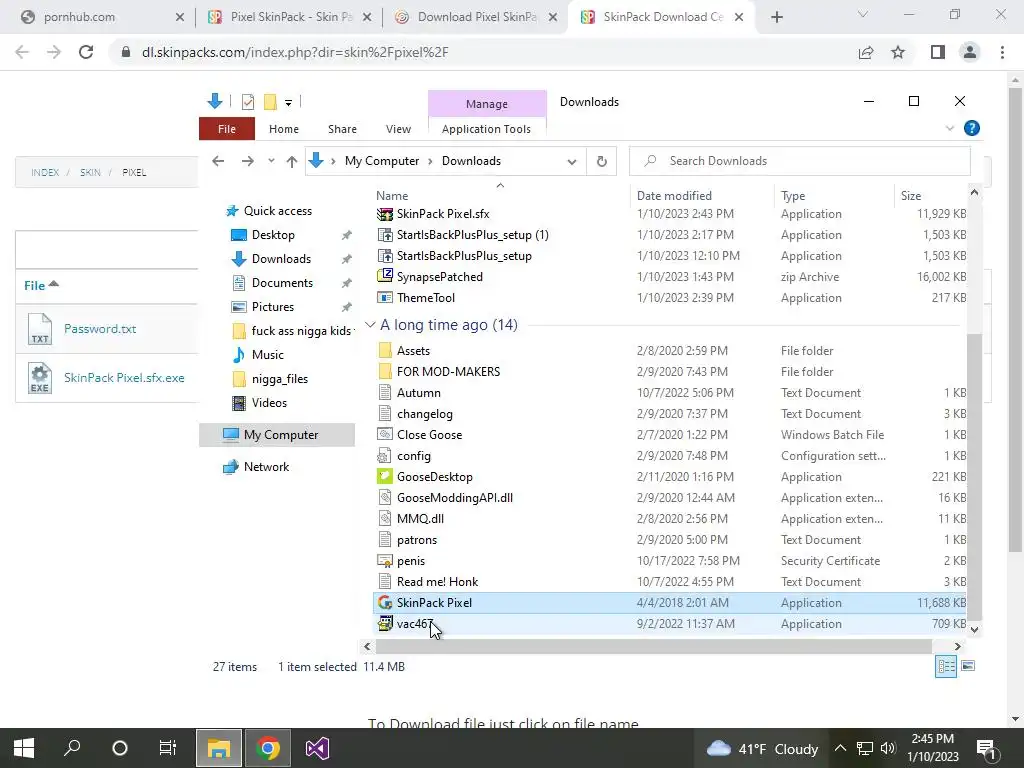Open Task View on taskbar
This screenshot has height=768, width=1024.
168,748
